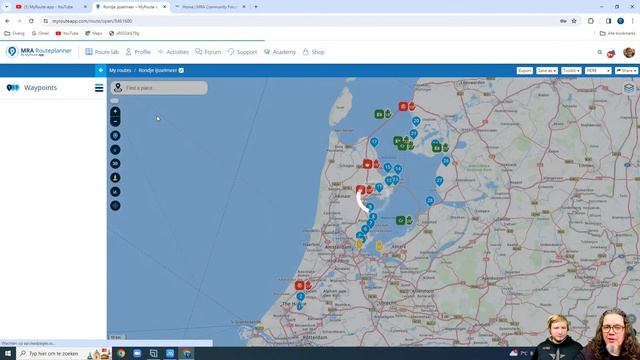Image resolution: width=640 pixels, height=360 pixels.
Task: Expand the Save as dropdown
Action: tap(547, 71)
